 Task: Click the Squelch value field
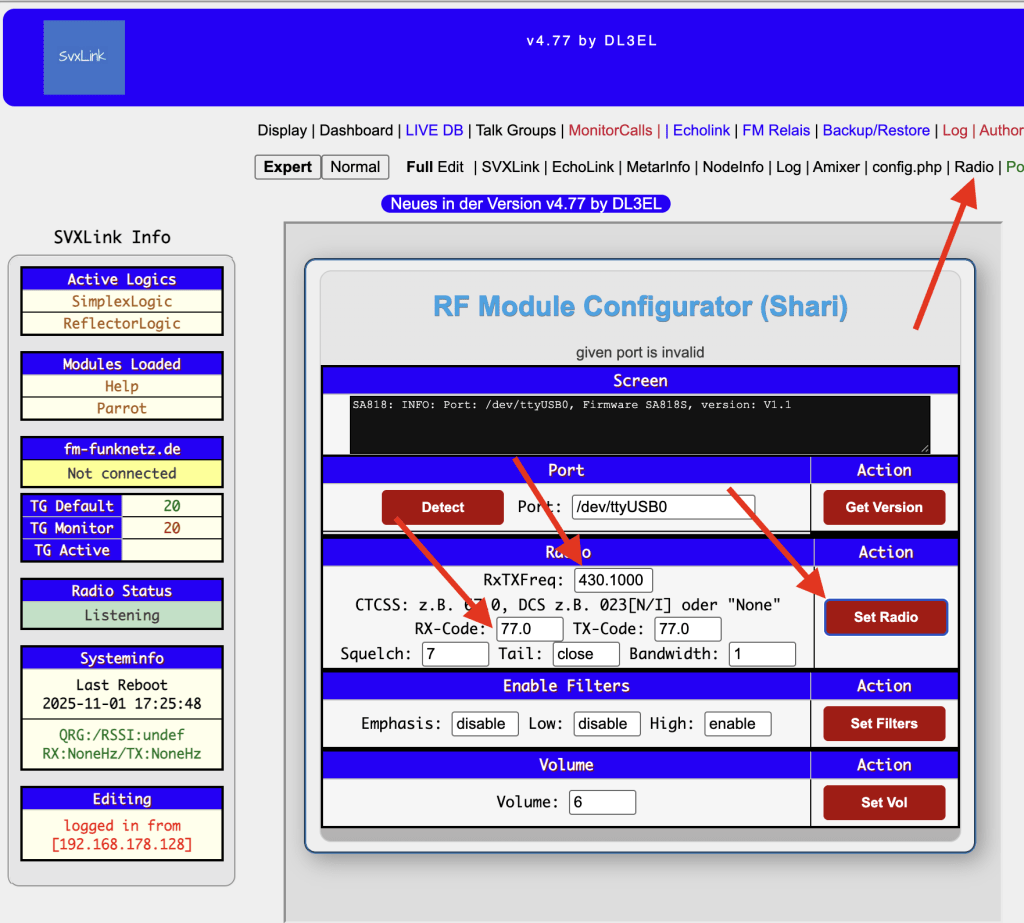[455, 654]
